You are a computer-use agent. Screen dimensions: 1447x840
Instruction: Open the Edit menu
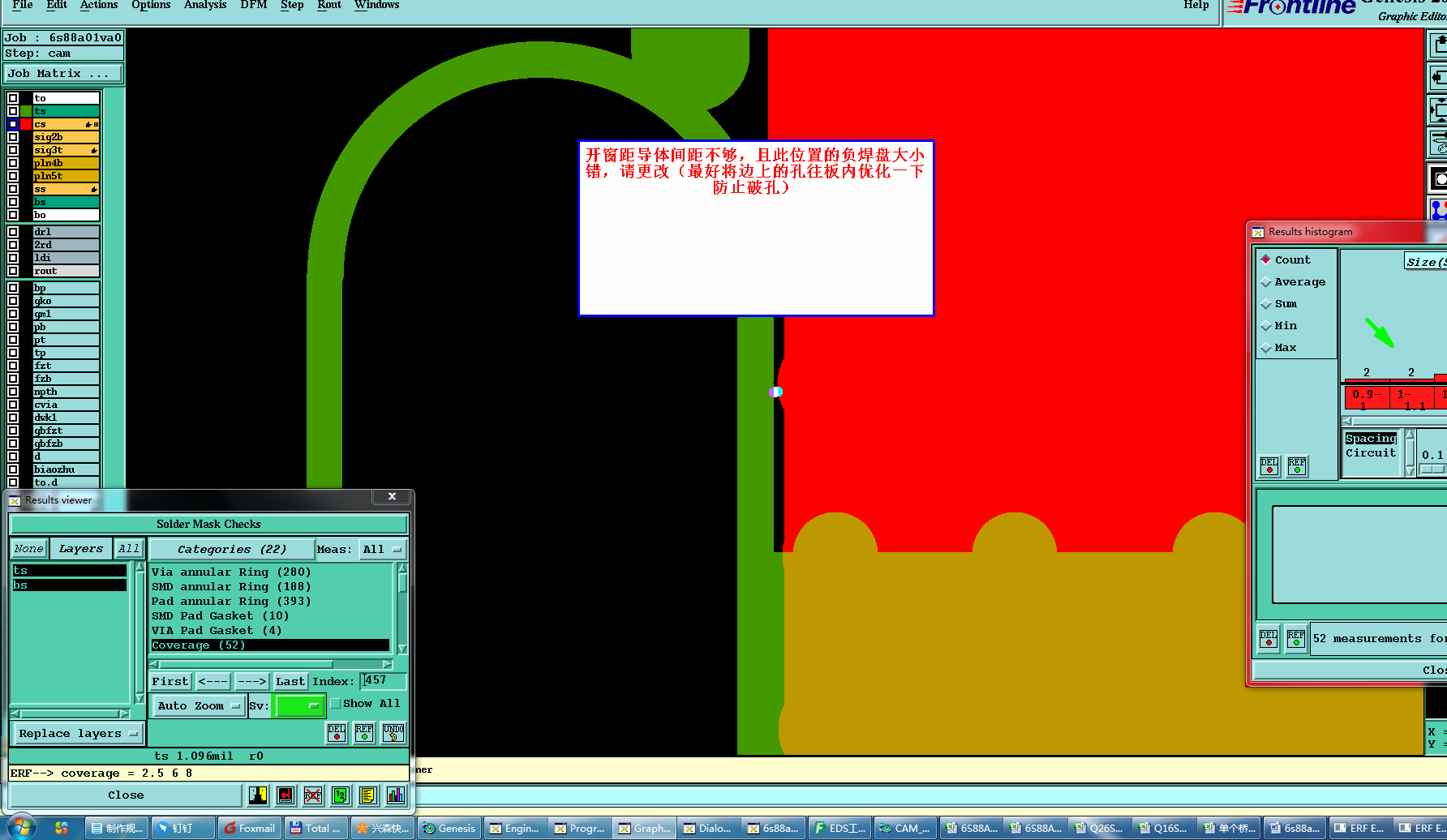[x=57, y=5]
